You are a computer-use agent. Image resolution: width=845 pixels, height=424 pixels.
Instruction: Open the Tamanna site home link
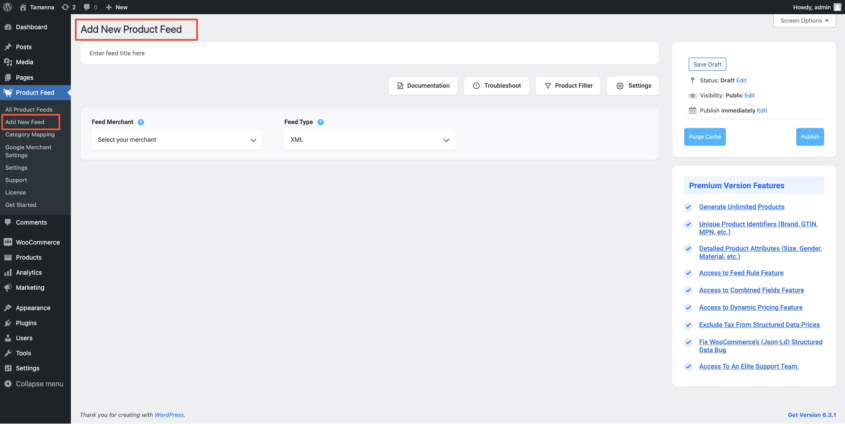pos(37,7)
